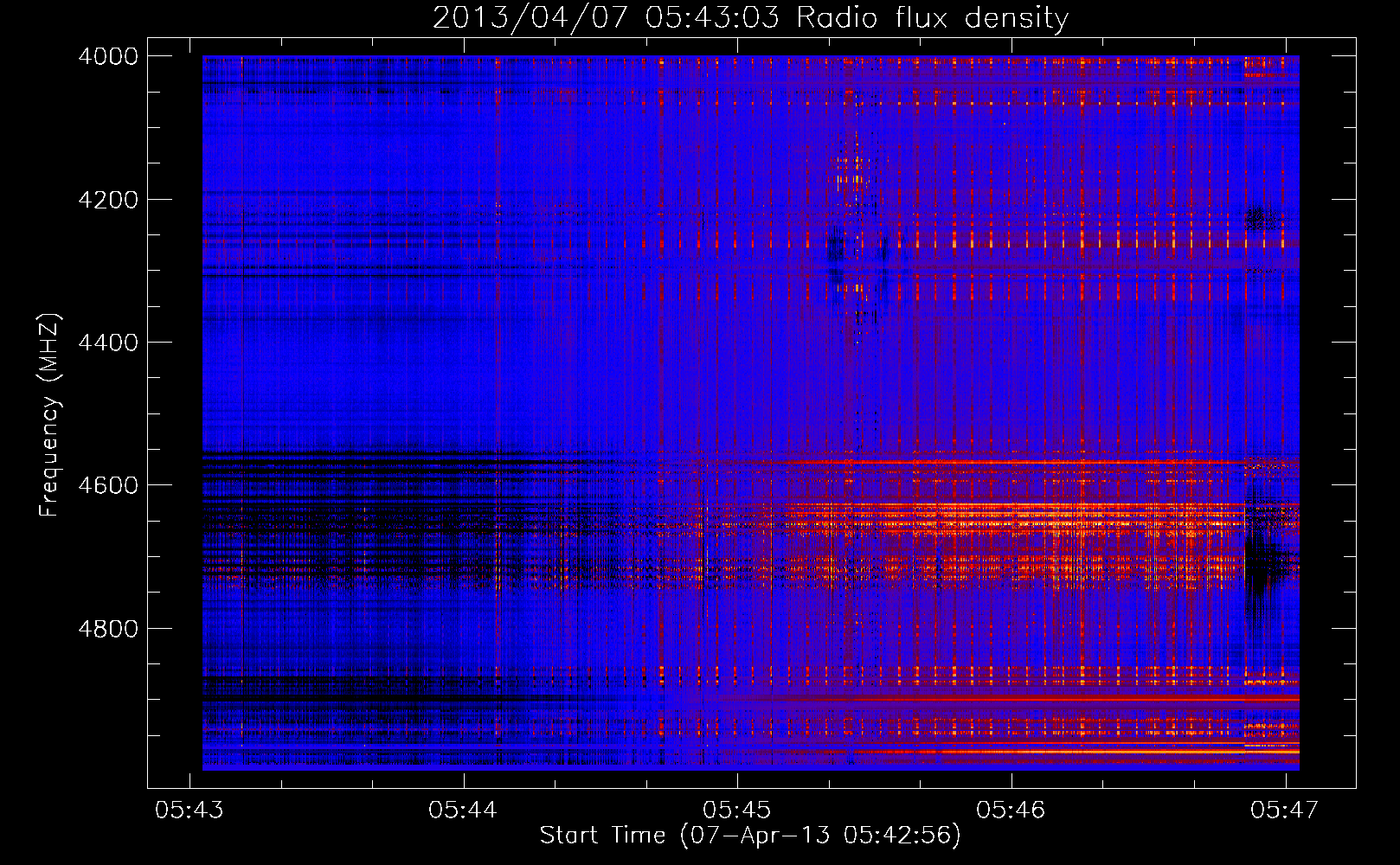Click the '05:45' time axis label
This screenshot has height=865, width=1400.
coord(737,810)
